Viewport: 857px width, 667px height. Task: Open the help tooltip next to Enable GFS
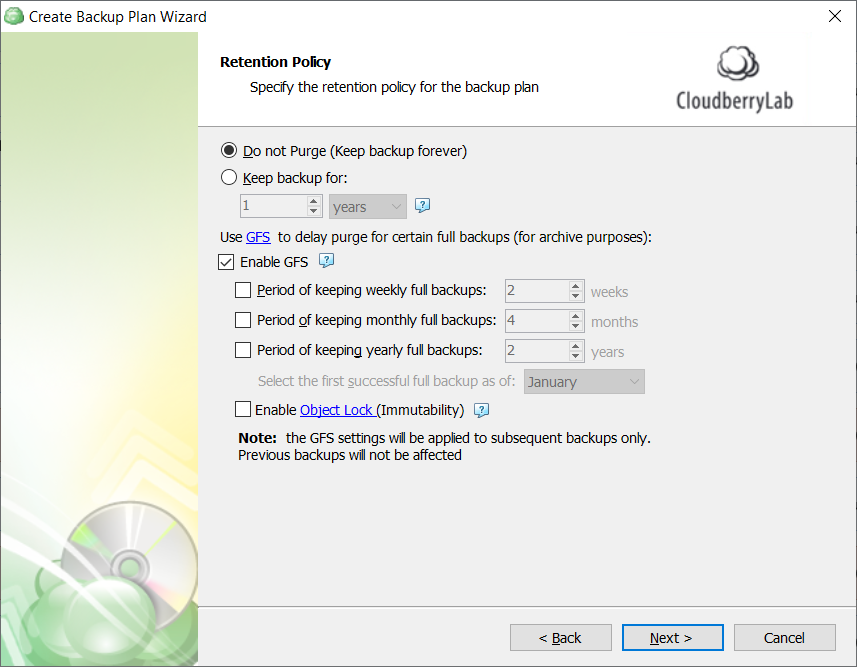pyautogui.click(x=326, y=261)
